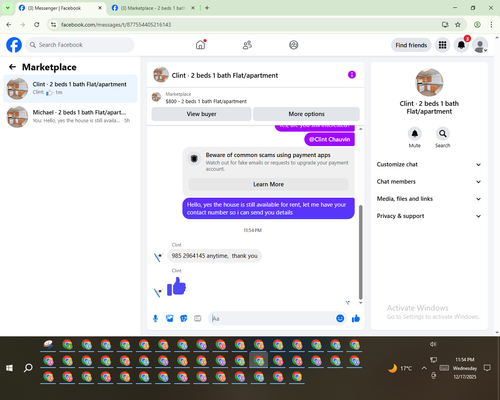Open the Facebook home logo
This screenshot has width=500, height=400.
[x=14, y=45]
